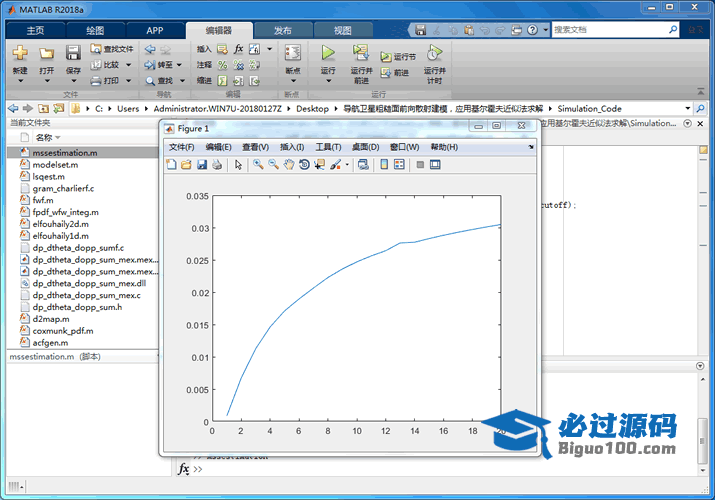The image size is (715, 500).
Task: Open the brush tool color dropdown
Action: point(347,165)
